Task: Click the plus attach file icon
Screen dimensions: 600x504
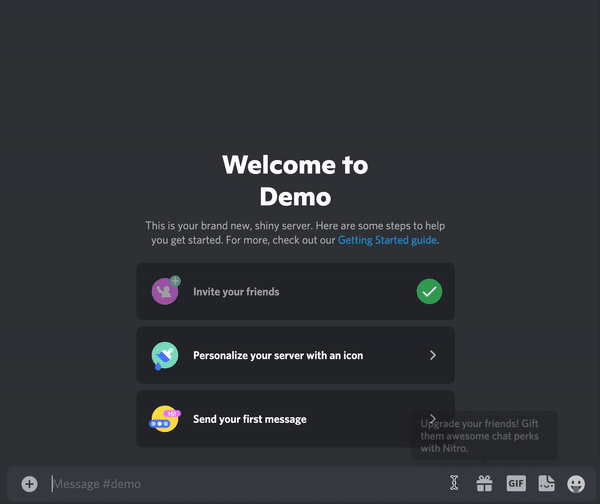Action: coord(29,484)
